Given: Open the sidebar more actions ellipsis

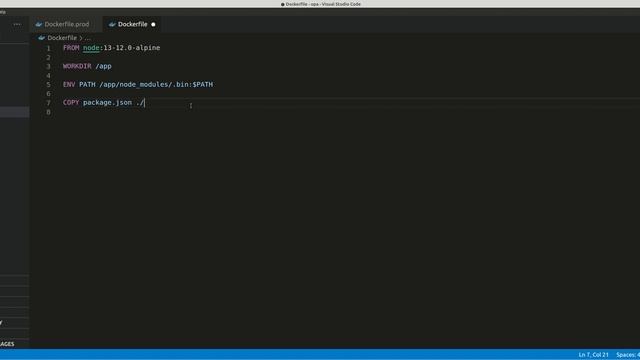Looking at the screenshot, I should tap(17, 24).
